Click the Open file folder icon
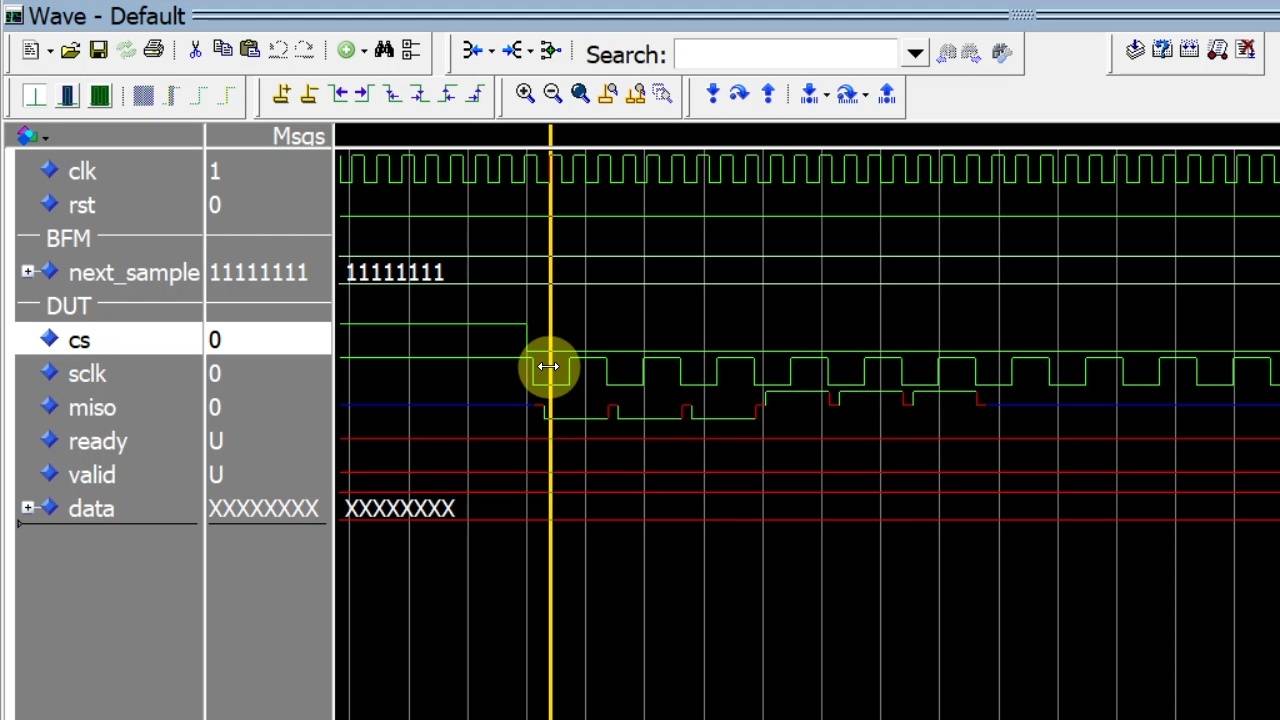Viewport: 1280px width, 720px height. [x=70, y=50]
